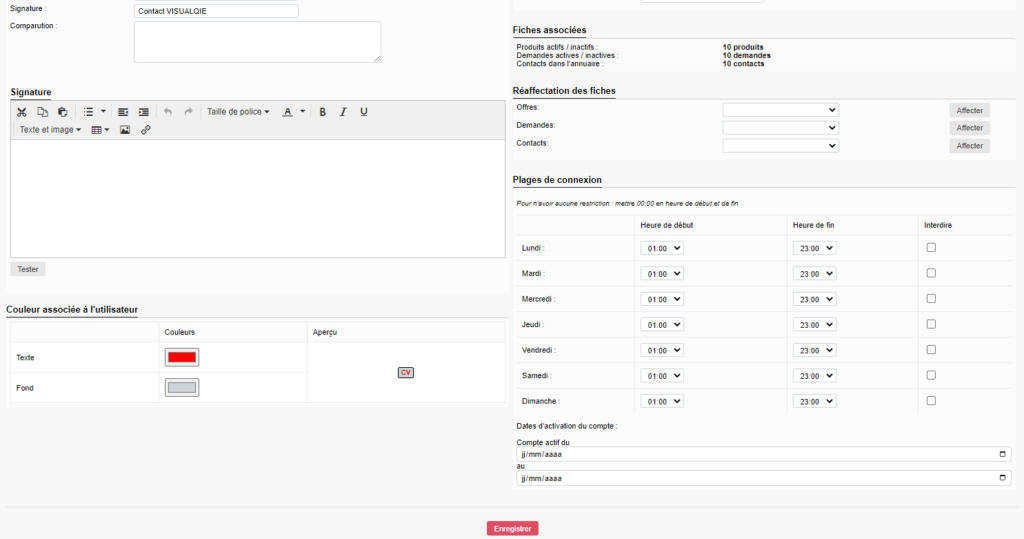Tick the Interdire checkbox for Dimanche
This screenshot has width=1024, height=539.
931,400
